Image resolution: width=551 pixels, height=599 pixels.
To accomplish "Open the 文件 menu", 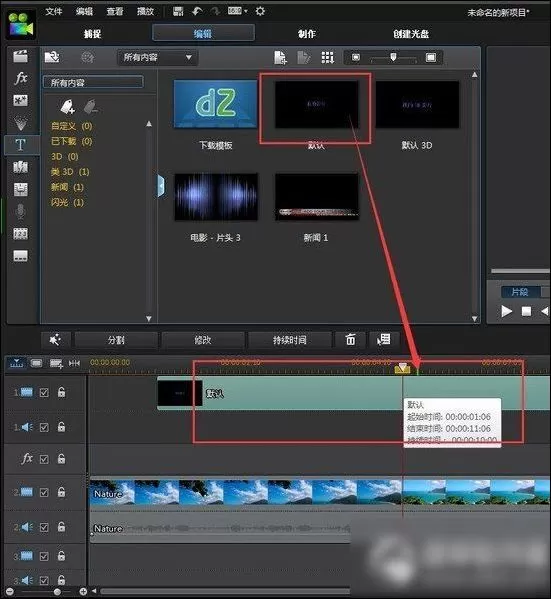I will [x=53, y=11].
